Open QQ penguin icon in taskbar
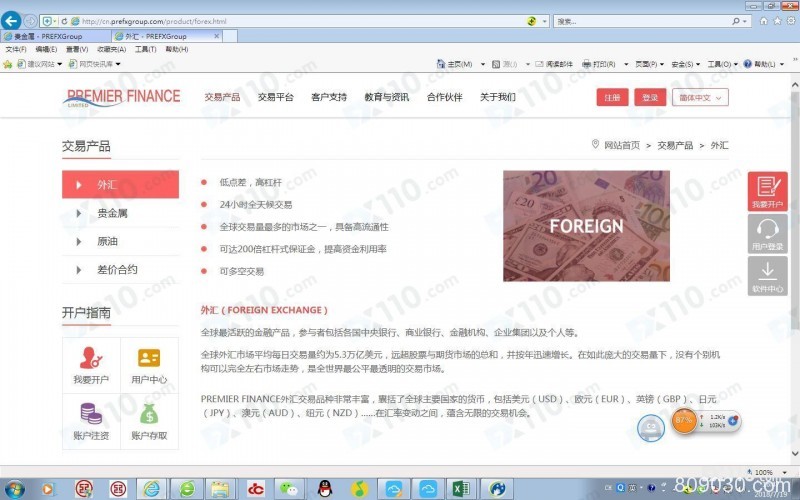Screen dimensions: 800x500 pos(324,489)
